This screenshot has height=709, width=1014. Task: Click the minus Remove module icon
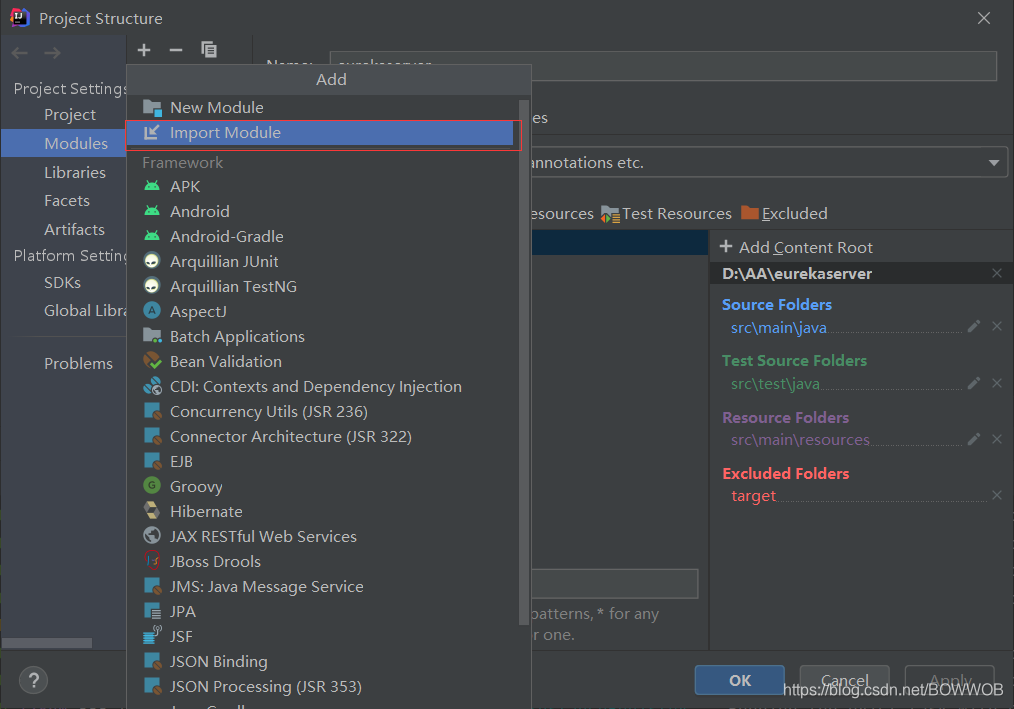176,50
